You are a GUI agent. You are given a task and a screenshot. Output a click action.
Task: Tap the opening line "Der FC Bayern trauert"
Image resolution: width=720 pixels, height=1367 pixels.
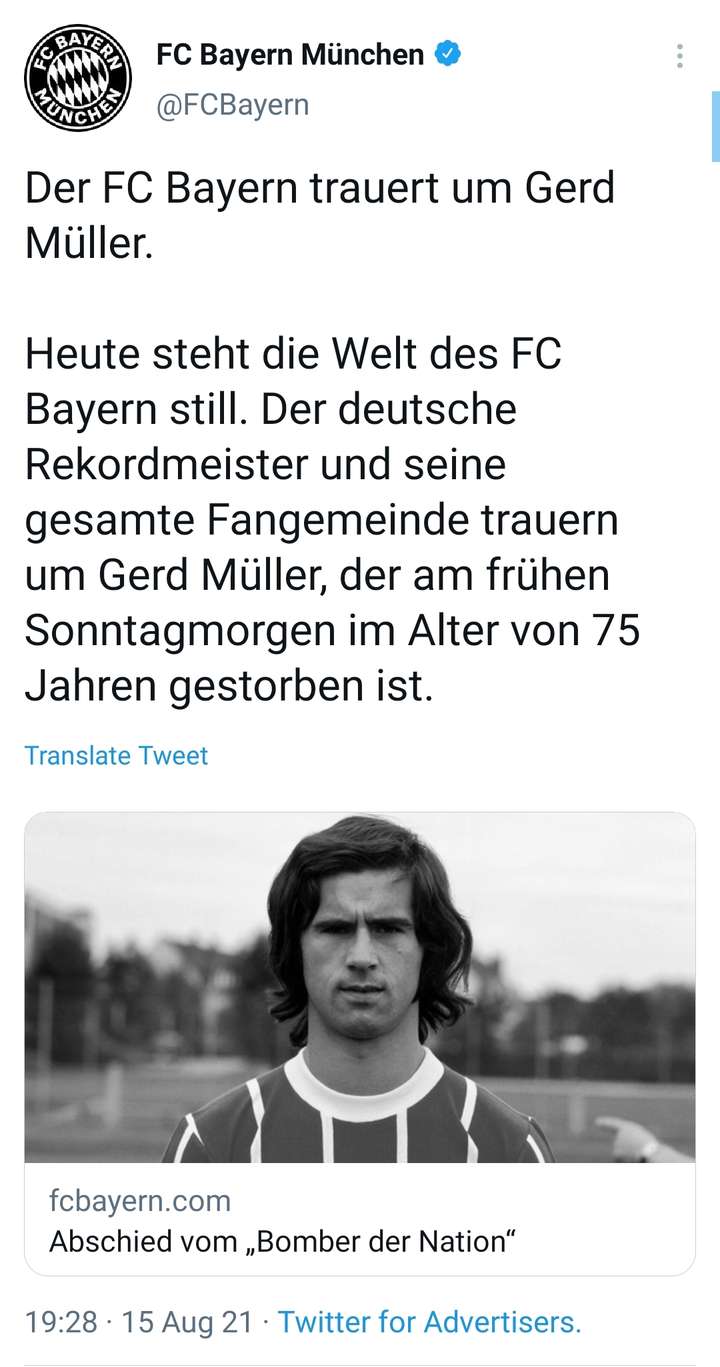(x=319, y=188)
